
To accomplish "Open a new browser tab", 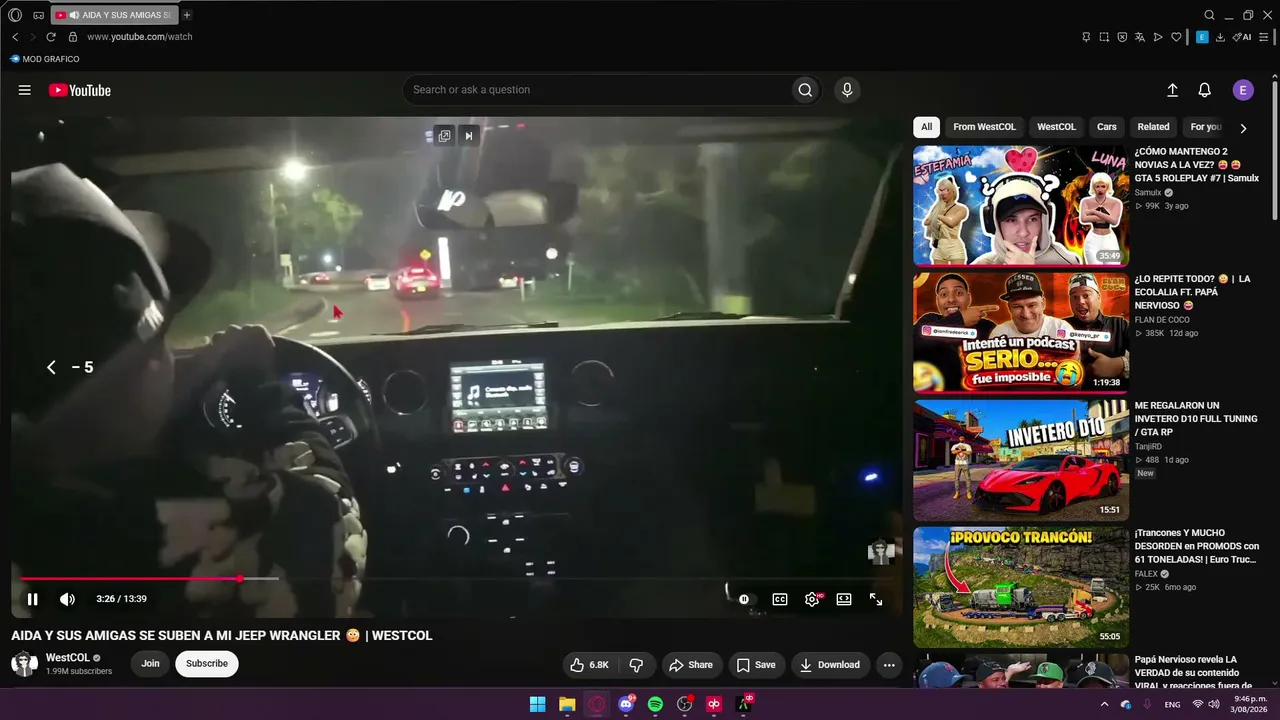I will pyautogui.click(x=187, y=15).
